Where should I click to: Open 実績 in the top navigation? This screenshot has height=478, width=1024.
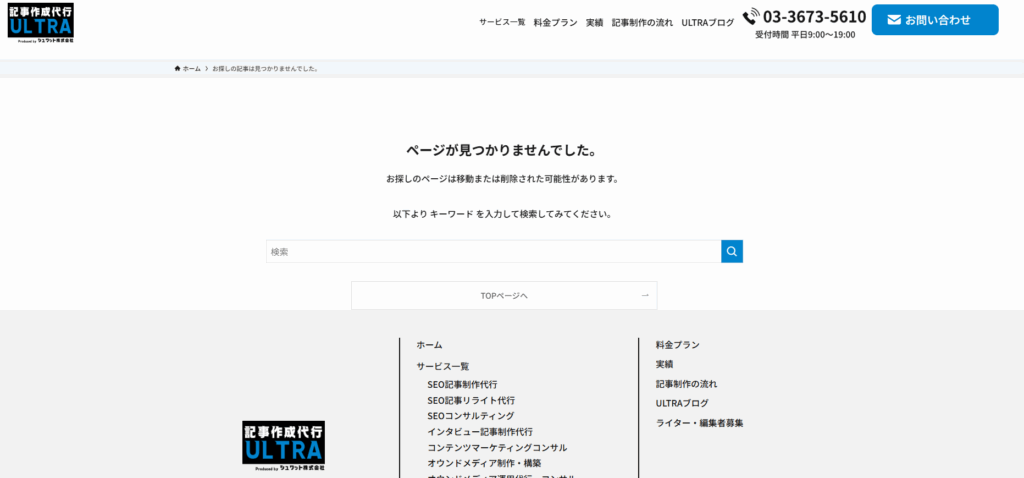click(594, 22)
